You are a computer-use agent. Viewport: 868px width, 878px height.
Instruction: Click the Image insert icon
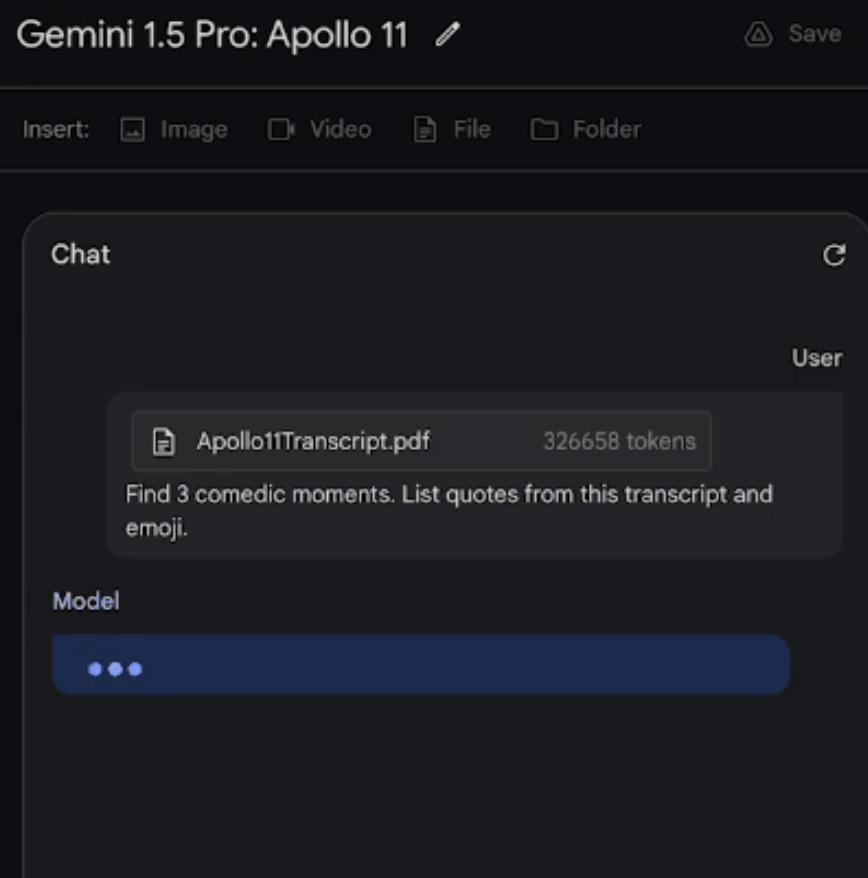(133, 130)
